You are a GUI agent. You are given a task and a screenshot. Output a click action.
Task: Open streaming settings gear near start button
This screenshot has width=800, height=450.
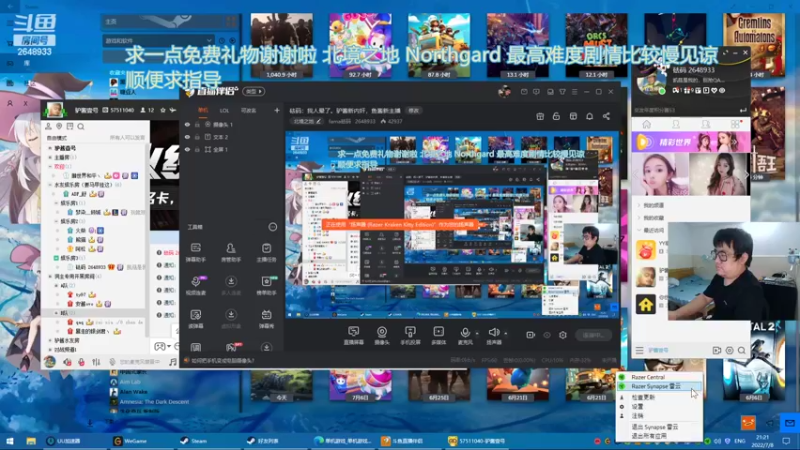click(x=563, y=335)
